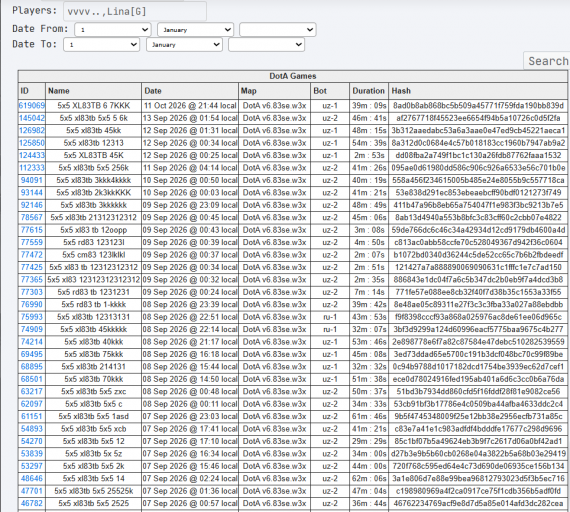The image size is (570, 512).
Task: Open the Date To day dropdown
Action: pyautogui.click(x=101, y=45)
